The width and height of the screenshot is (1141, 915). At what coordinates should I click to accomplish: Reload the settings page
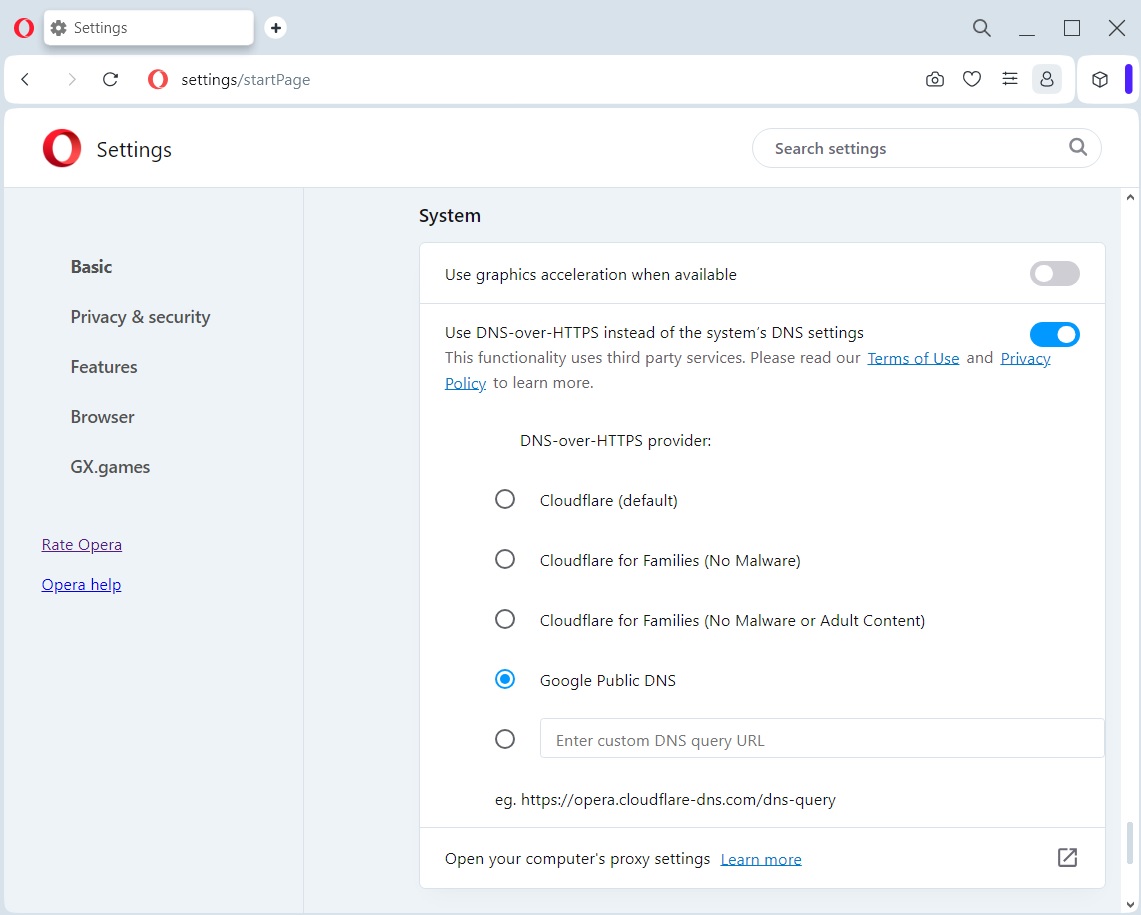click(x=111, y=79)
